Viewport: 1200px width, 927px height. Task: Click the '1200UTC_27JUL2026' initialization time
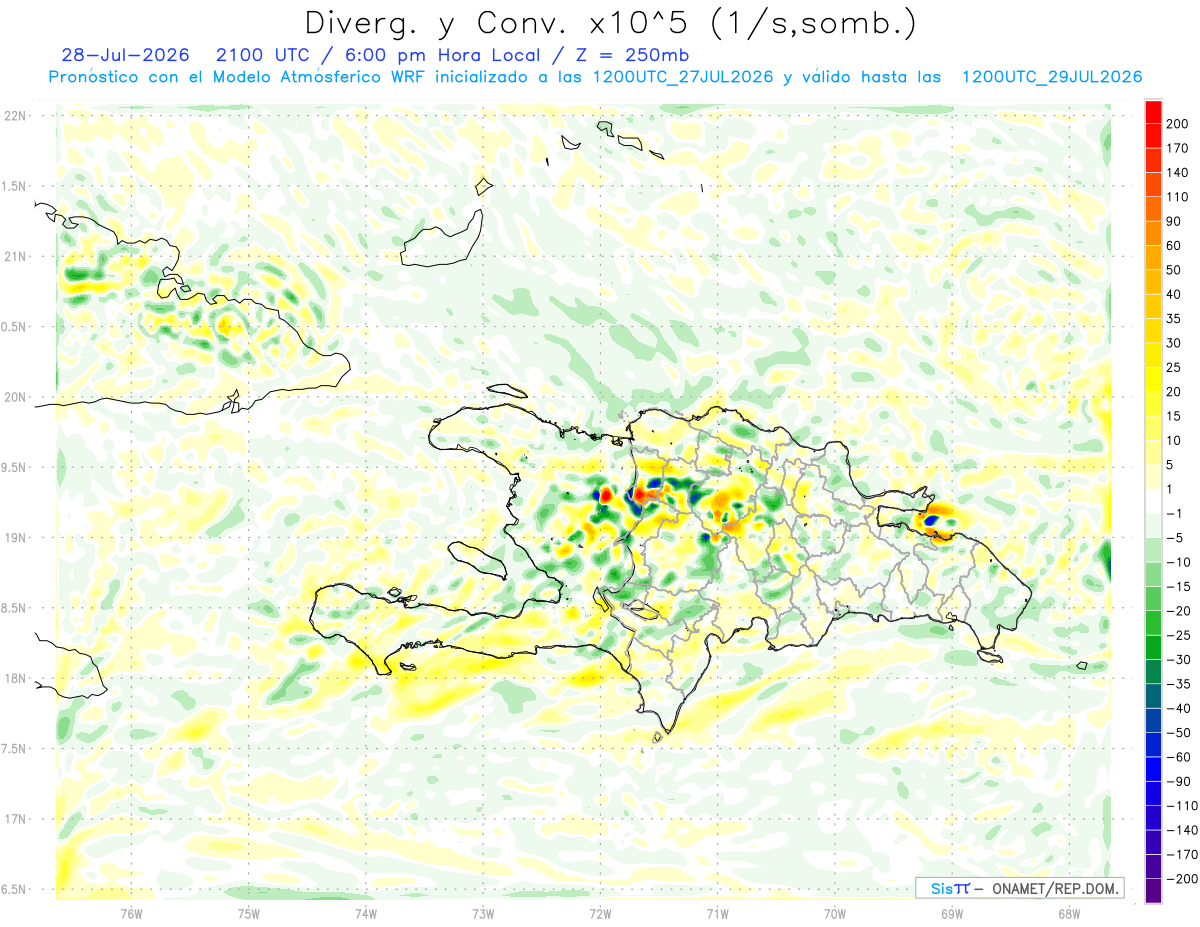coord(682,77)
